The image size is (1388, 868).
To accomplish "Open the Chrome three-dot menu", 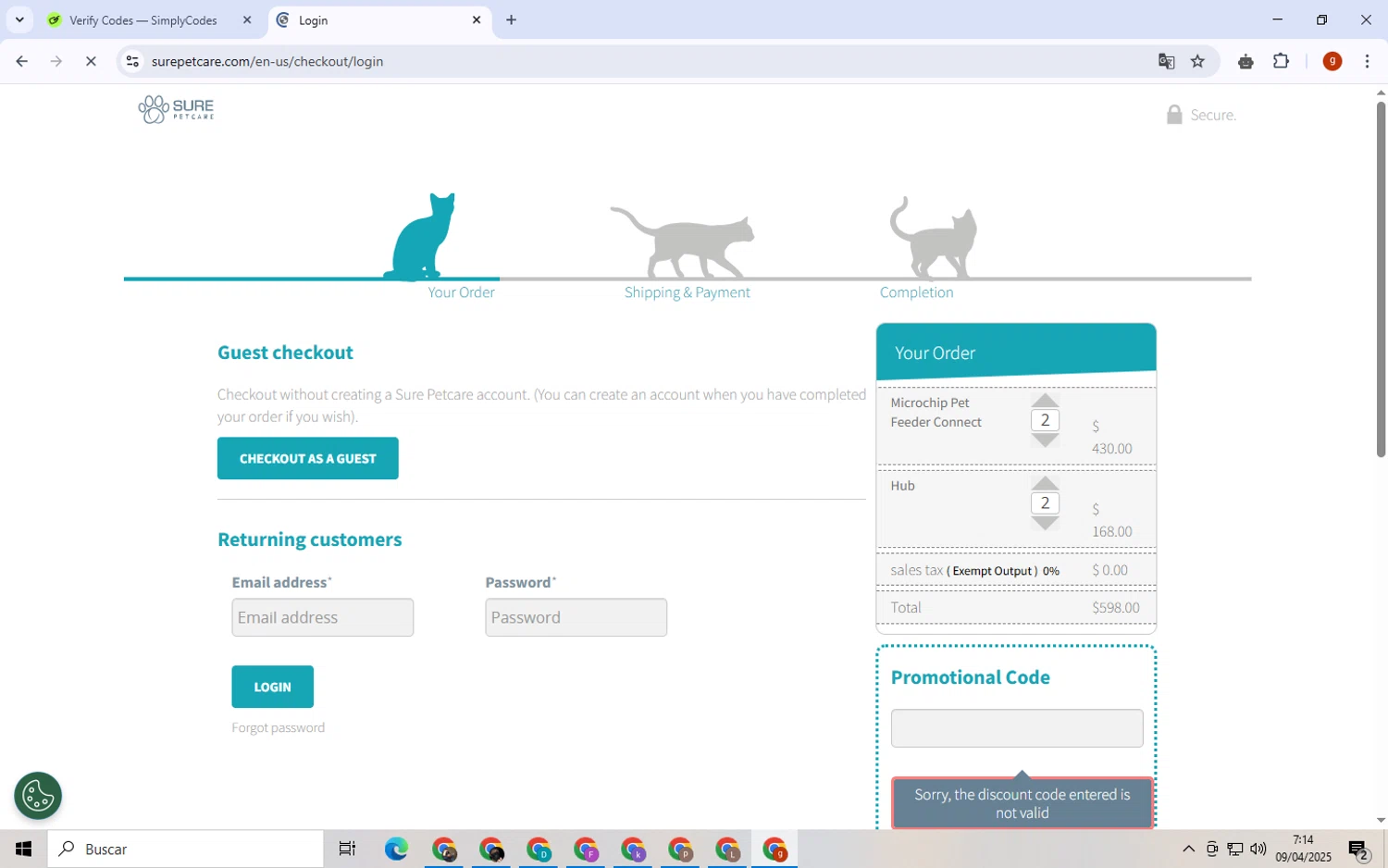I will click(1367, 61).
